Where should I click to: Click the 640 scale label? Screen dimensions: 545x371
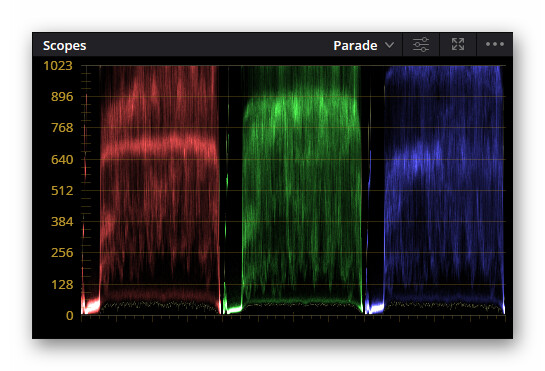click(62, 160)
